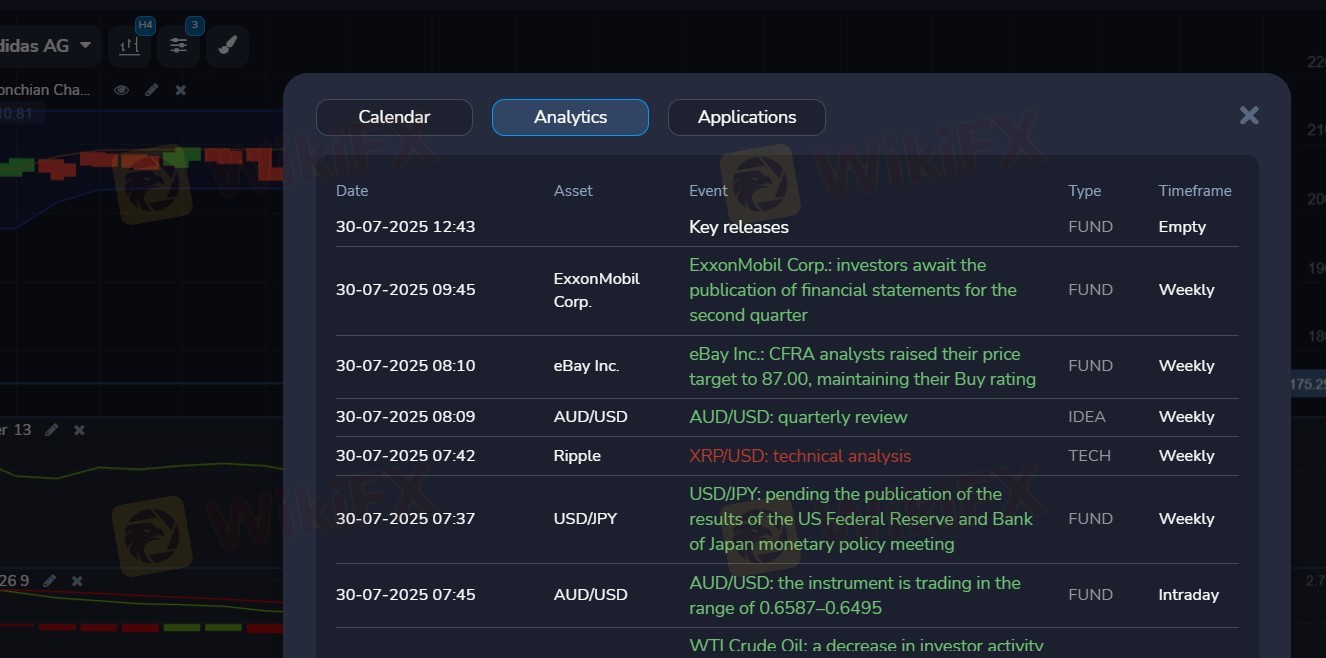This screenshot has width=1326, height=658.
Task: Remove the indicator labeled 26 9
Action: pyautogui.click(x=77, y=581)
